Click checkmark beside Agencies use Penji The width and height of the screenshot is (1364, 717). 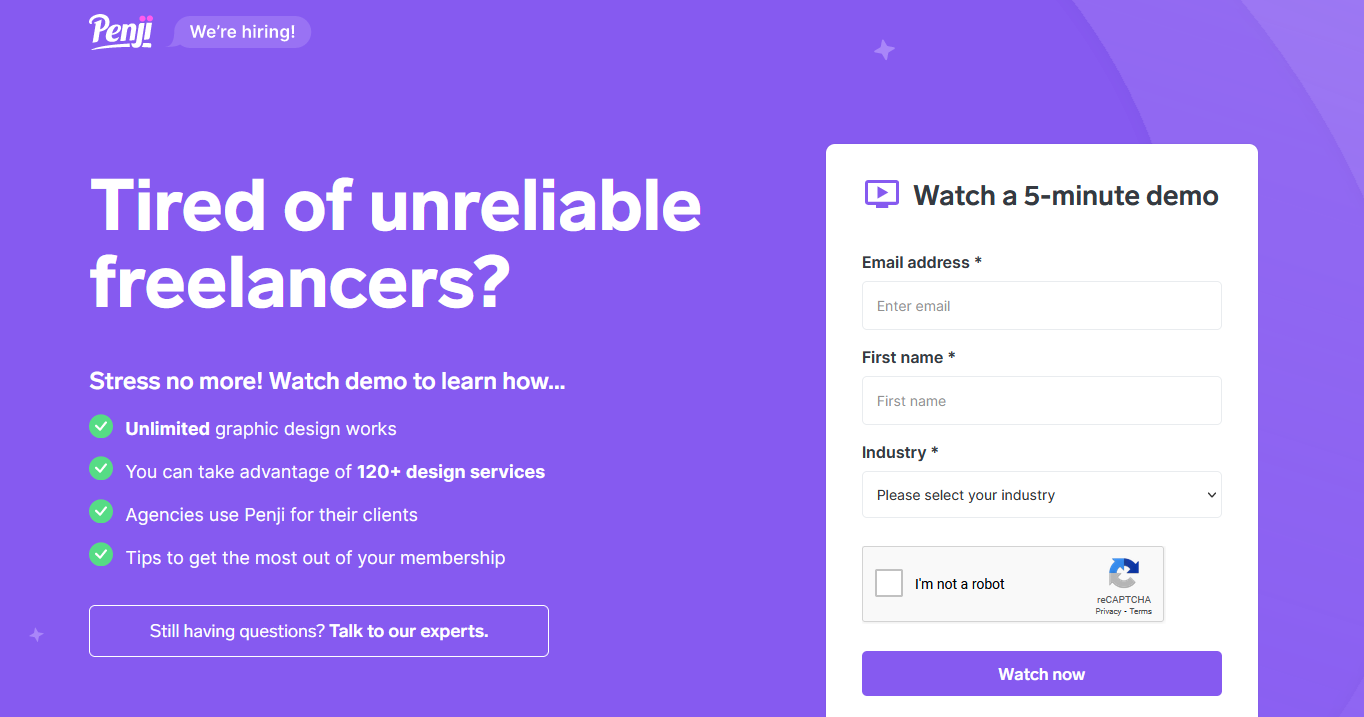pos(101,512)
